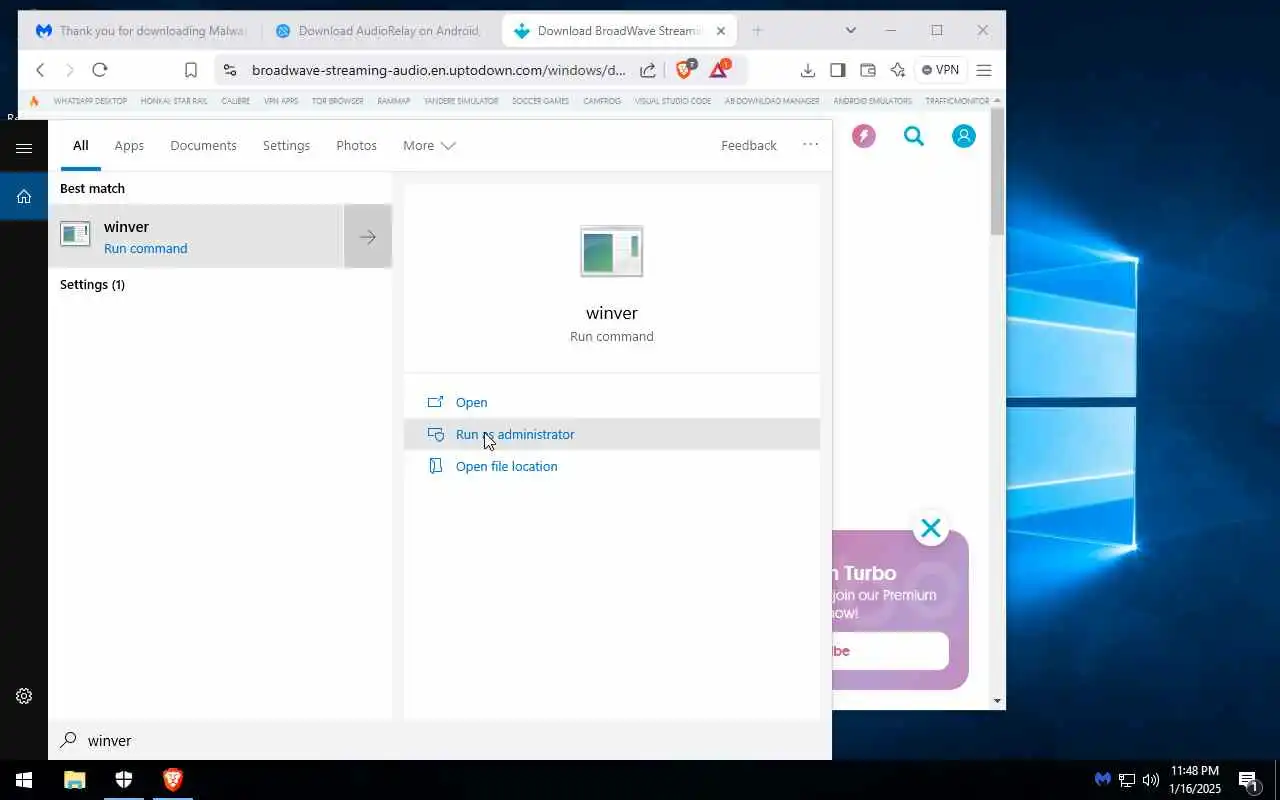Open Tor Browser bookmark

[x=337, y=101]
